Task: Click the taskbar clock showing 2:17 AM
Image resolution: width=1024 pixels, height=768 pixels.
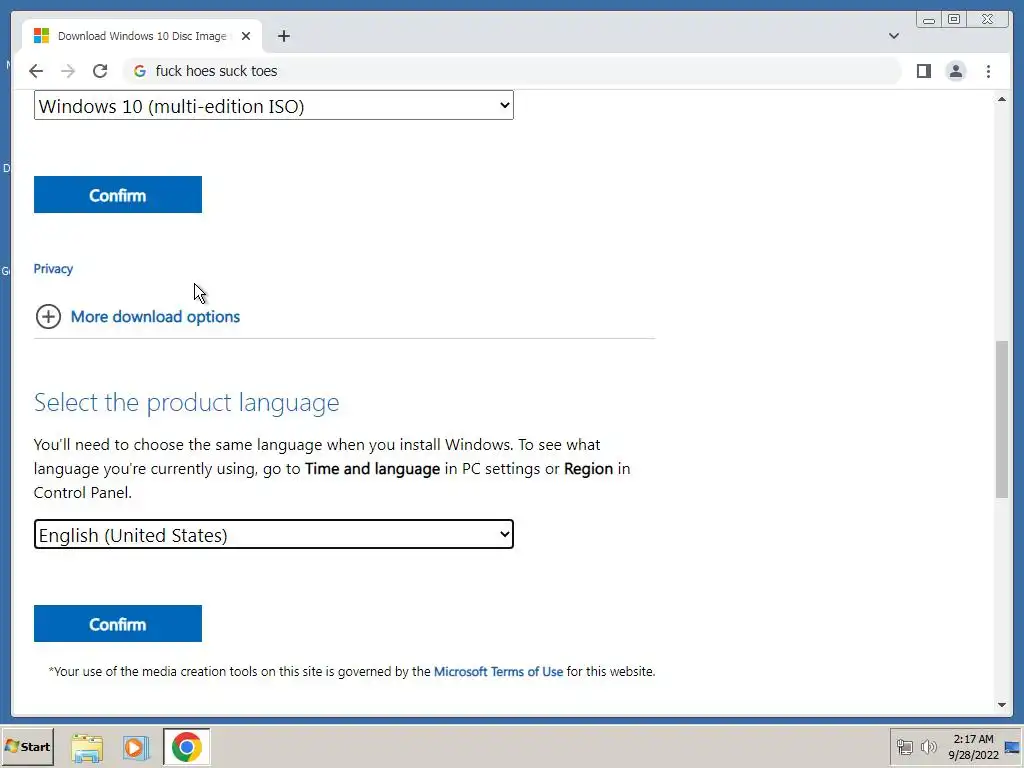Action: [x=973, y=746]
